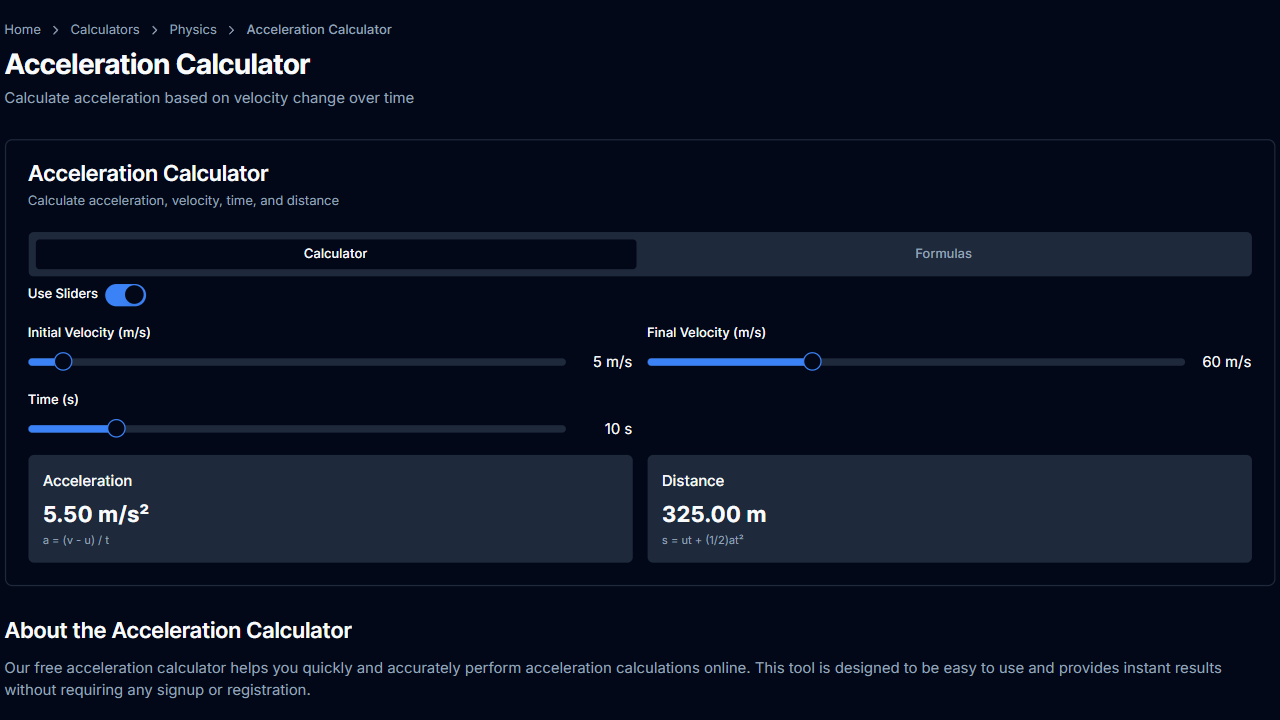1280x720 pixels.
Task: Click the Acceleration Calculator page heading
Action: tap(157, 64)
